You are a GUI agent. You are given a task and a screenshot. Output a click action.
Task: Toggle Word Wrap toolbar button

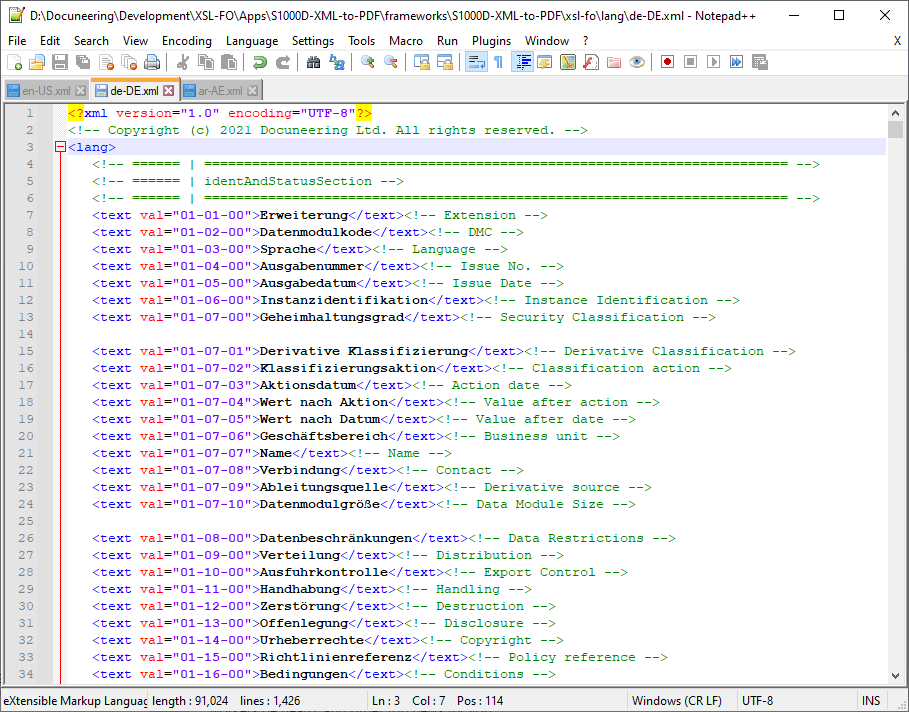[x=476, y=62]
